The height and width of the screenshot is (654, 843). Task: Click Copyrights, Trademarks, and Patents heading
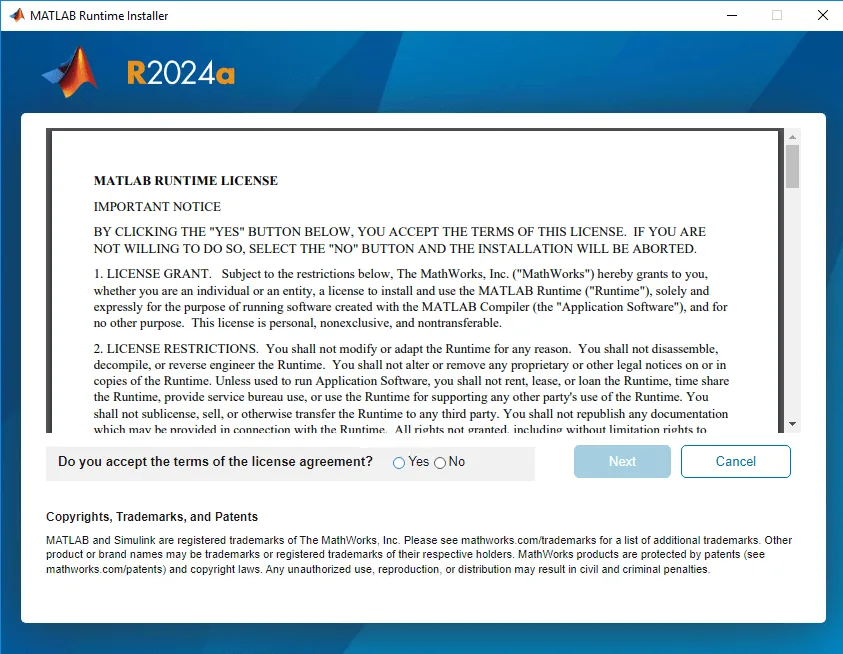point(152,517)
